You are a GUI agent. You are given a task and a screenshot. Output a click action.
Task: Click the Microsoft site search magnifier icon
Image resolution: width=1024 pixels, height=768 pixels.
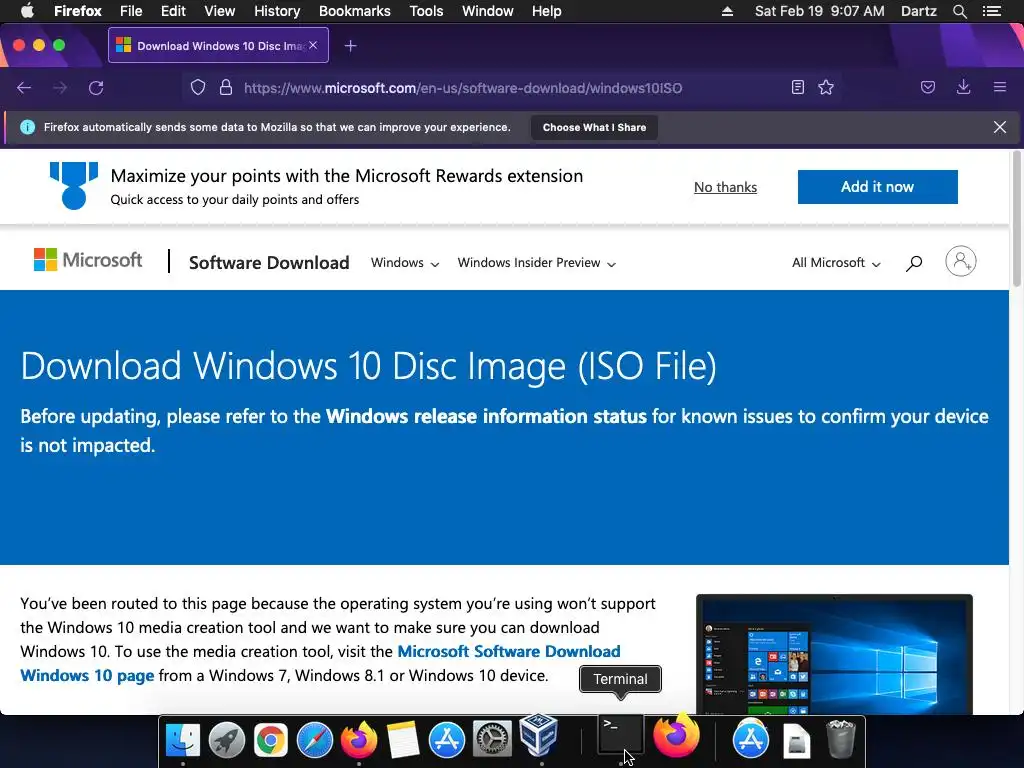[x=914, y=263]
